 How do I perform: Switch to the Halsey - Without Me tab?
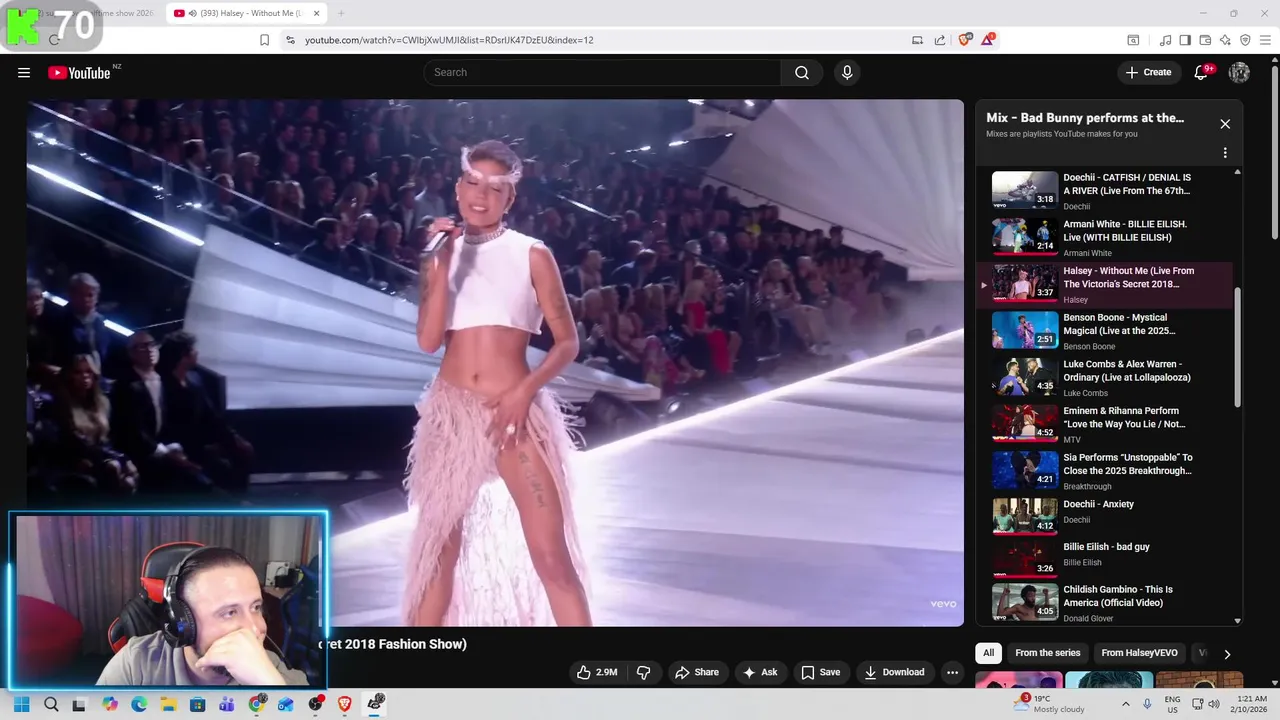247,13
